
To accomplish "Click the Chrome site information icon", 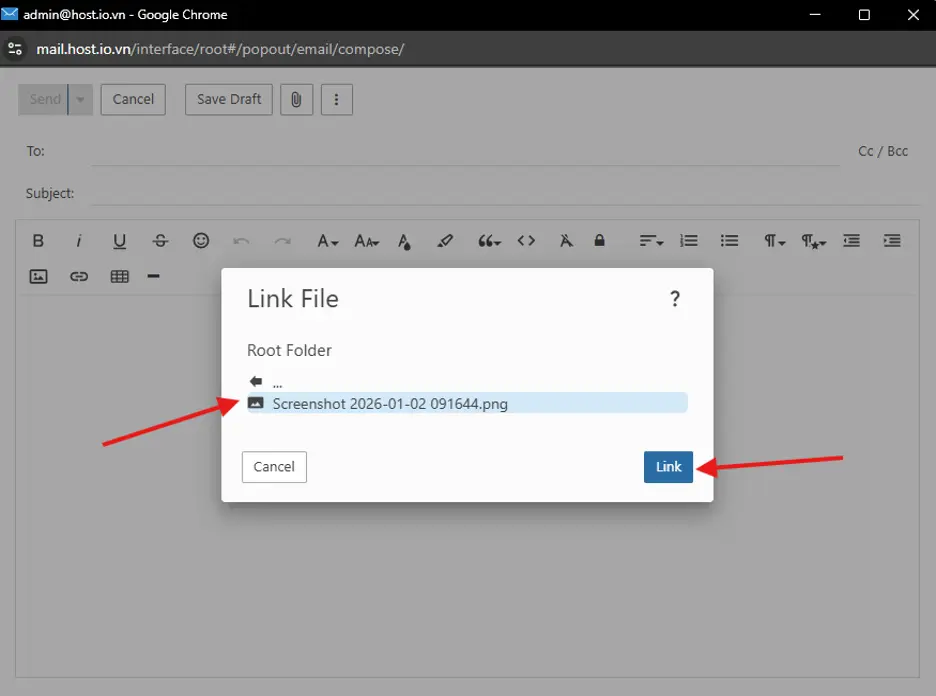I will [x=15, y=49].
